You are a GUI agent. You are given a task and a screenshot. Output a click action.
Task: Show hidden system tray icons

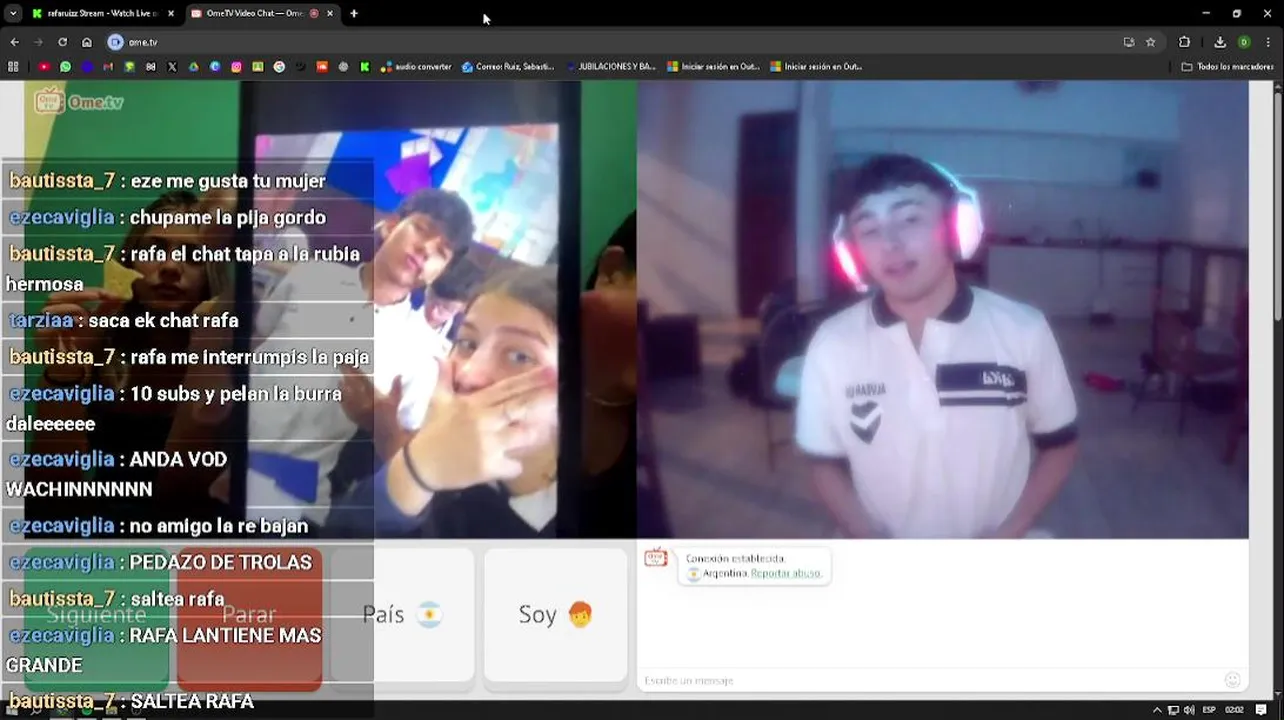[1157, 710]
